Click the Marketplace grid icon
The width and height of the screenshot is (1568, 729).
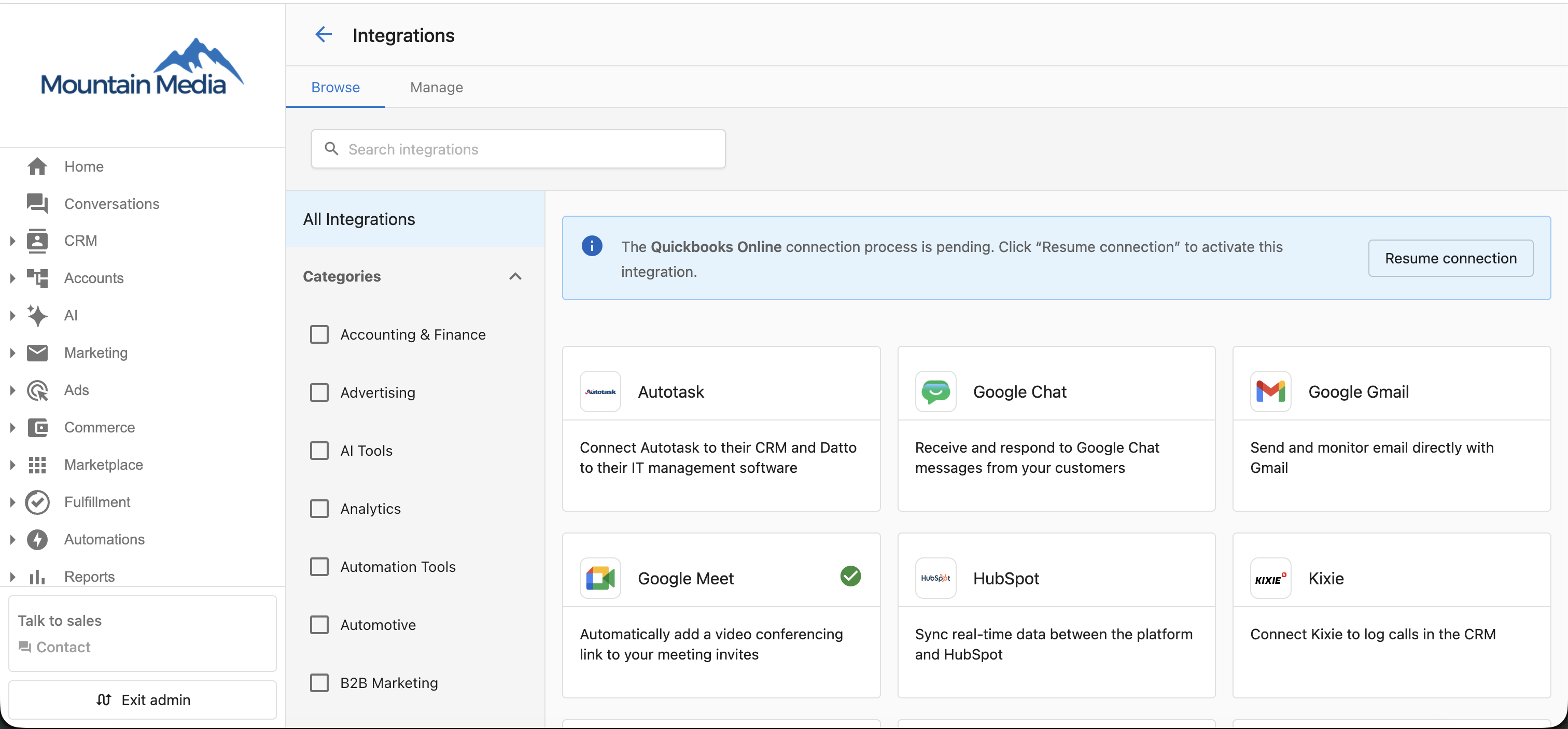[37, 464]
